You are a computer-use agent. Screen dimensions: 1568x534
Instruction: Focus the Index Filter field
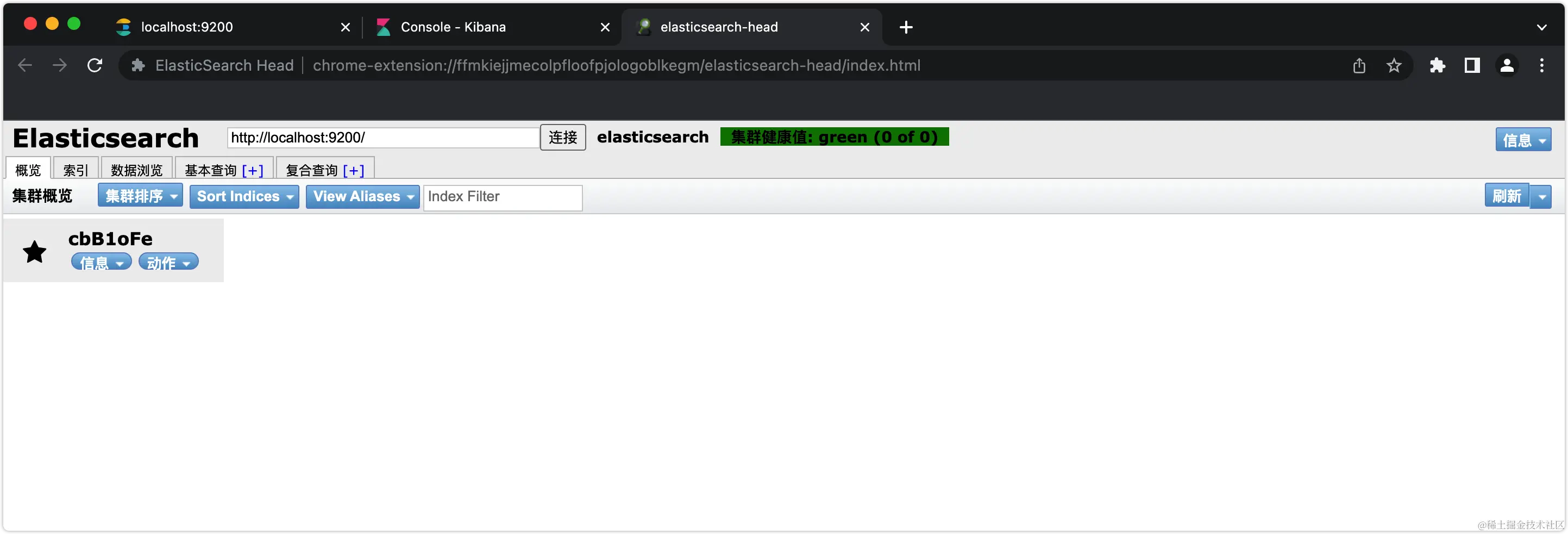pyautogui.click(x=503, y=197)
